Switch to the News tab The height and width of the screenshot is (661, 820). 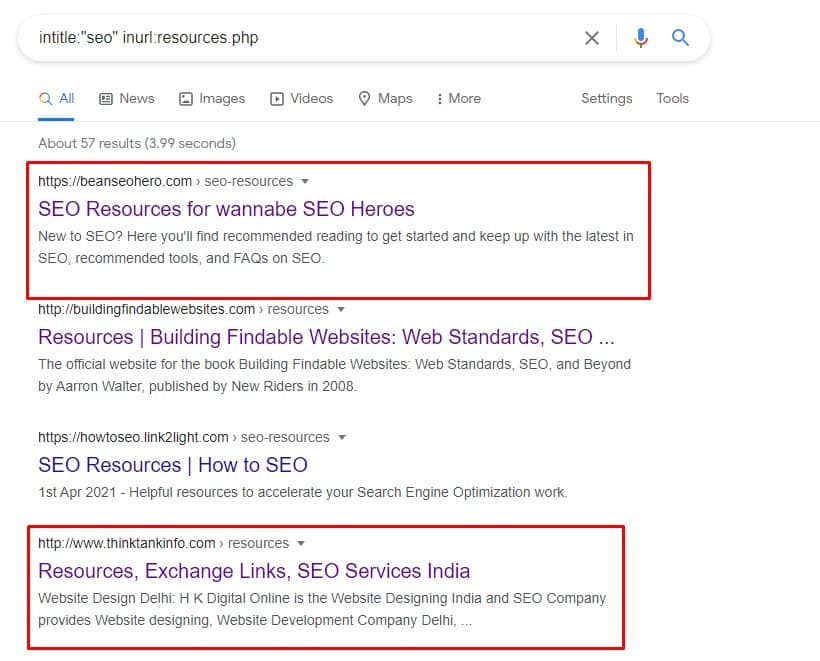pos(127,98)
